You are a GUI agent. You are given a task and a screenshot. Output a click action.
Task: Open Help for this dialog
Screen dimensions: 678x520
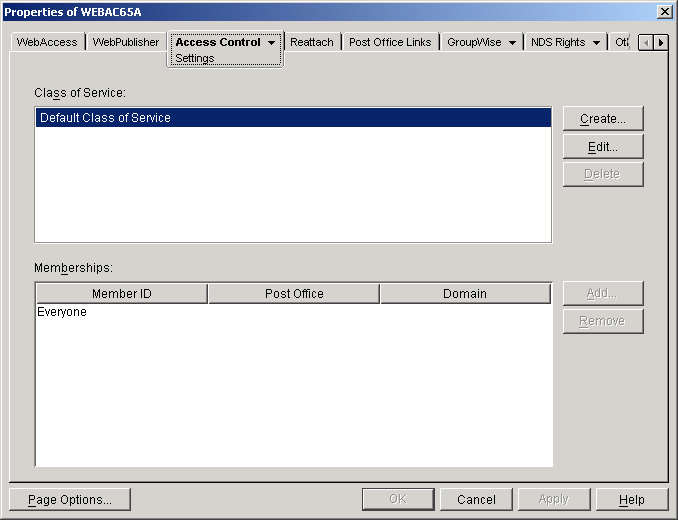click(632, 499)
